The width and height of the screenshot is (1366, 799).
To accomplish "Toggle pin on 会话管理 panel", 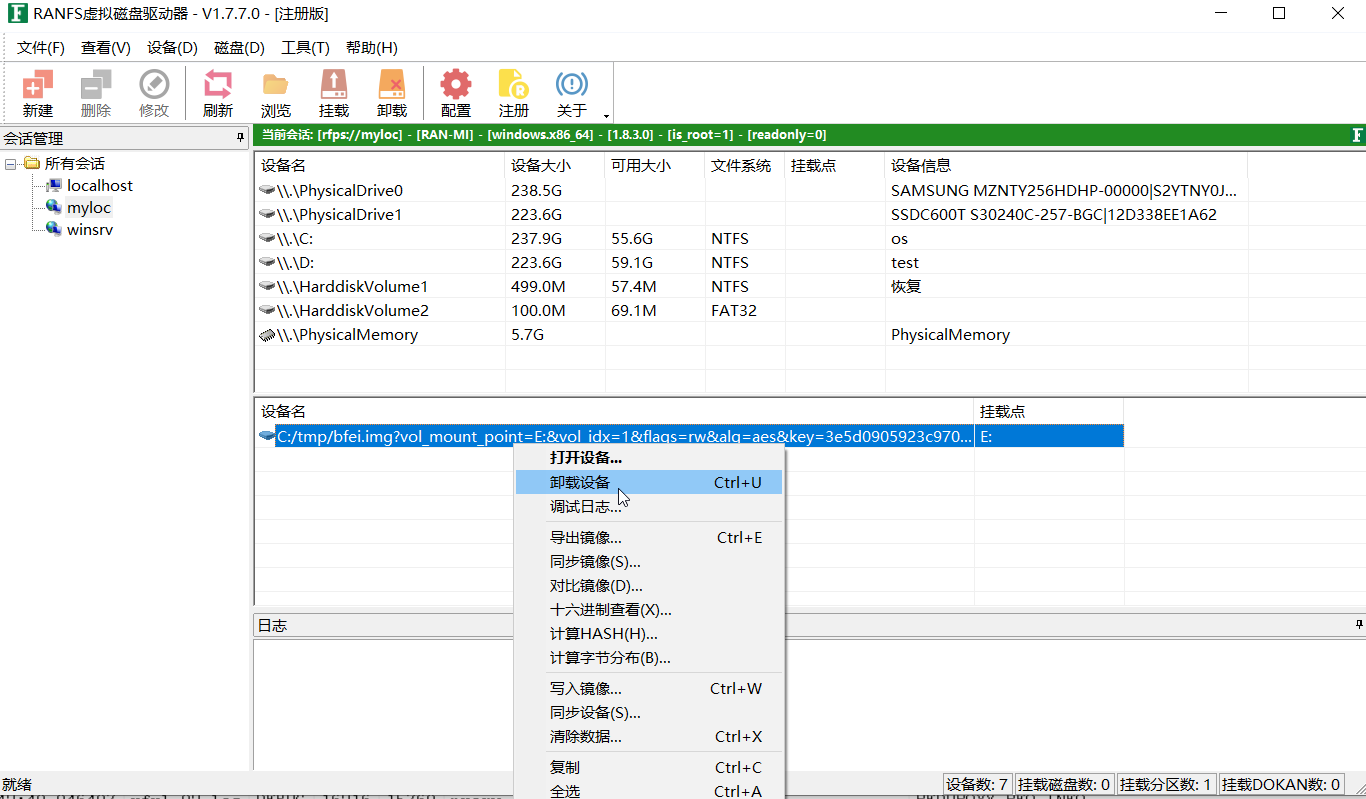I will (x=240, y=138).
